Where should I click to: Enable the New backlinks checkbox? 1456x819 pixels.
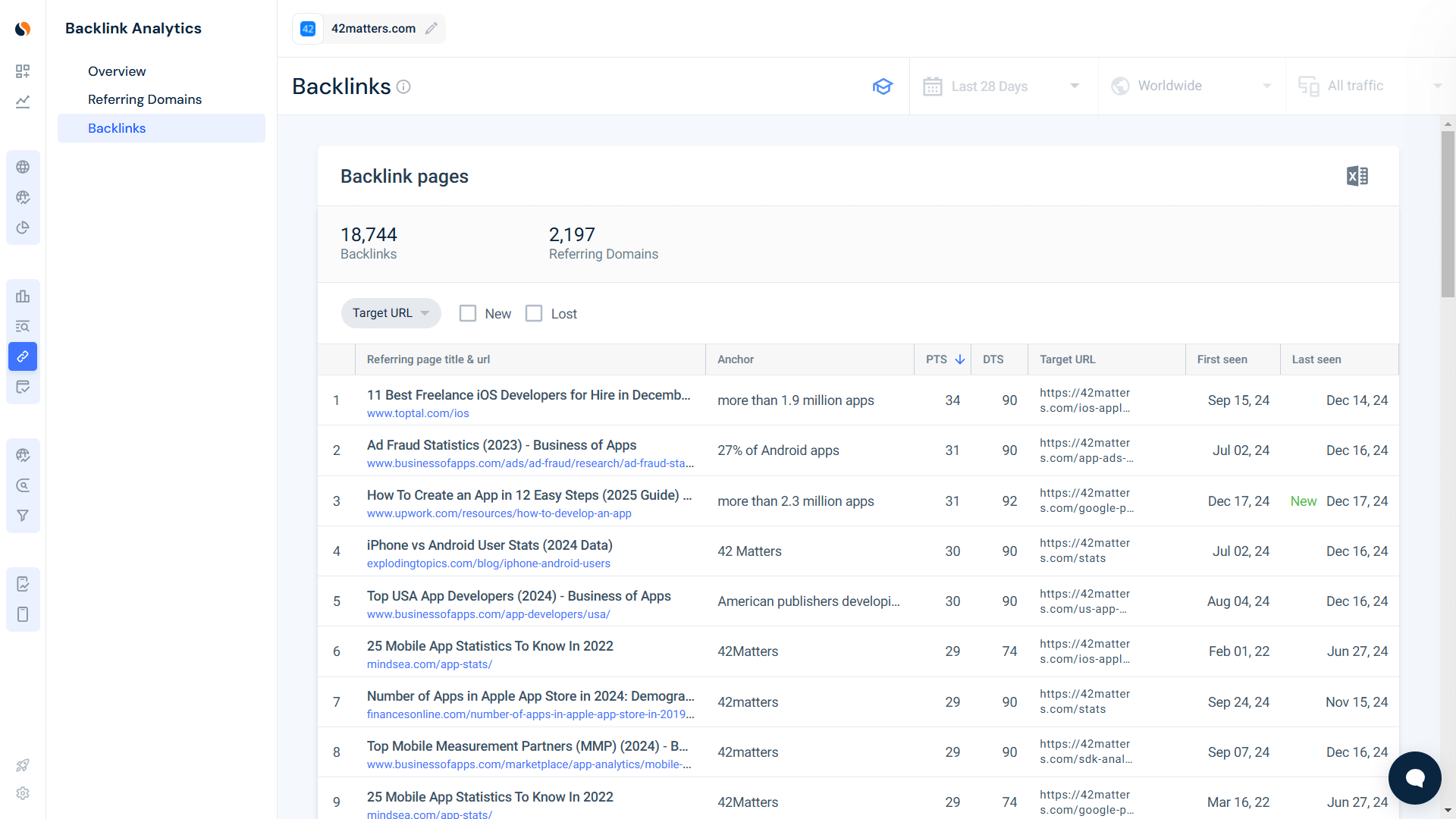pos(467,313)
